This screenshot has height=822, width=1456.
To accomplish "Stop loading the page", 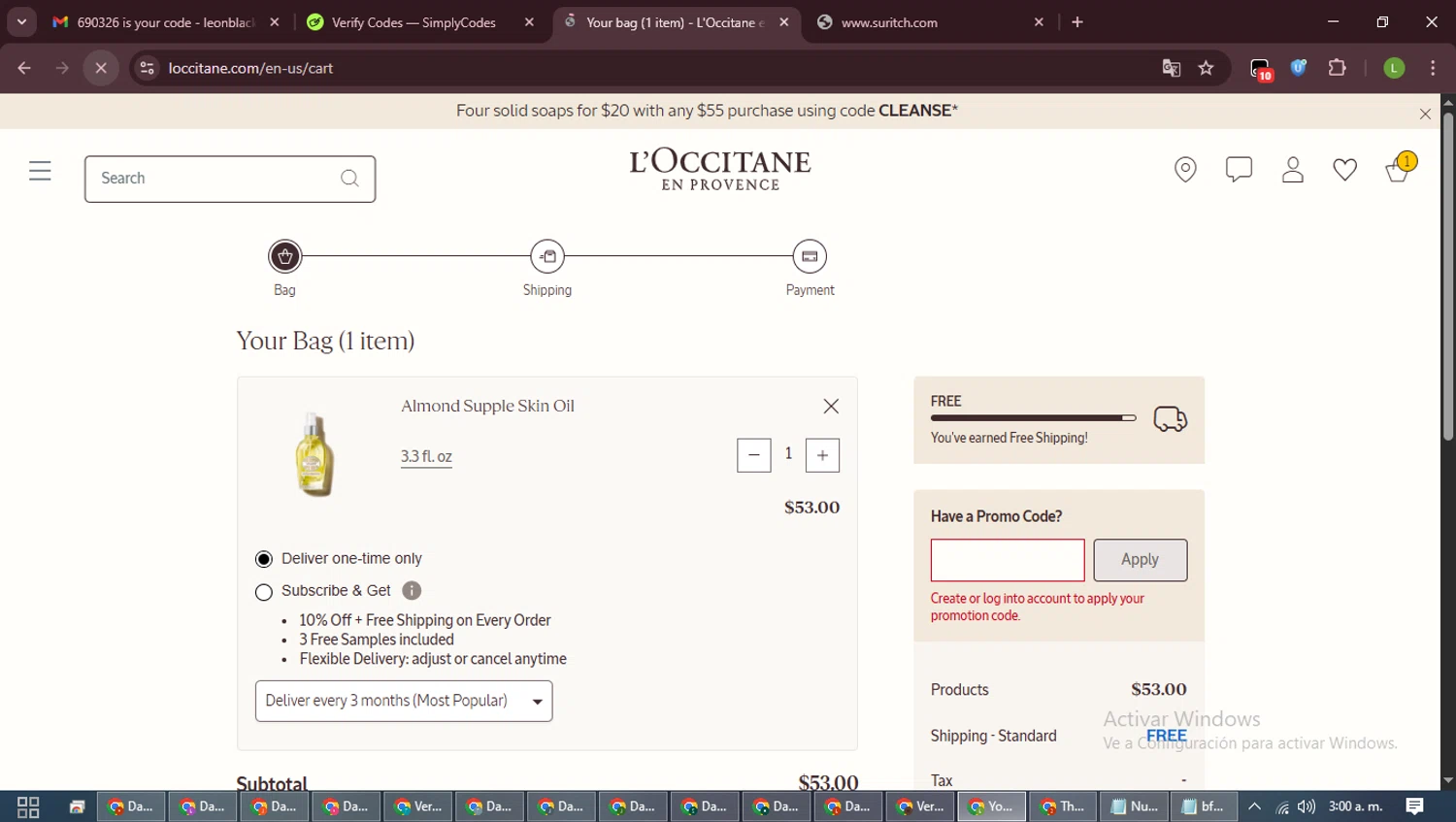I will (x=101, y=68).
